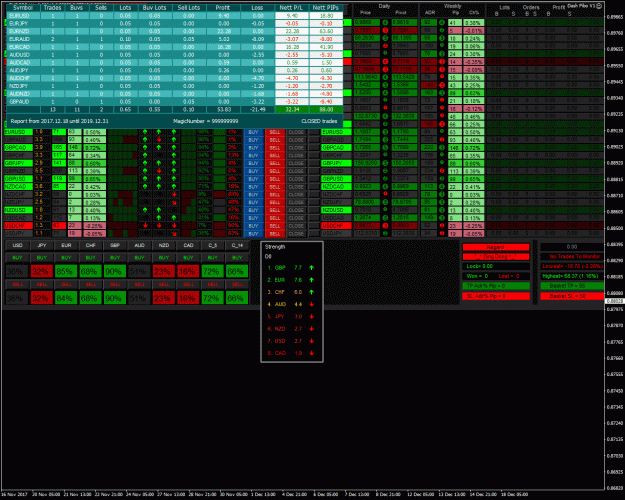The image size is (625, 500).
Task: Click the SL Adr% Pip = 0 button
Action: point(496,296)
